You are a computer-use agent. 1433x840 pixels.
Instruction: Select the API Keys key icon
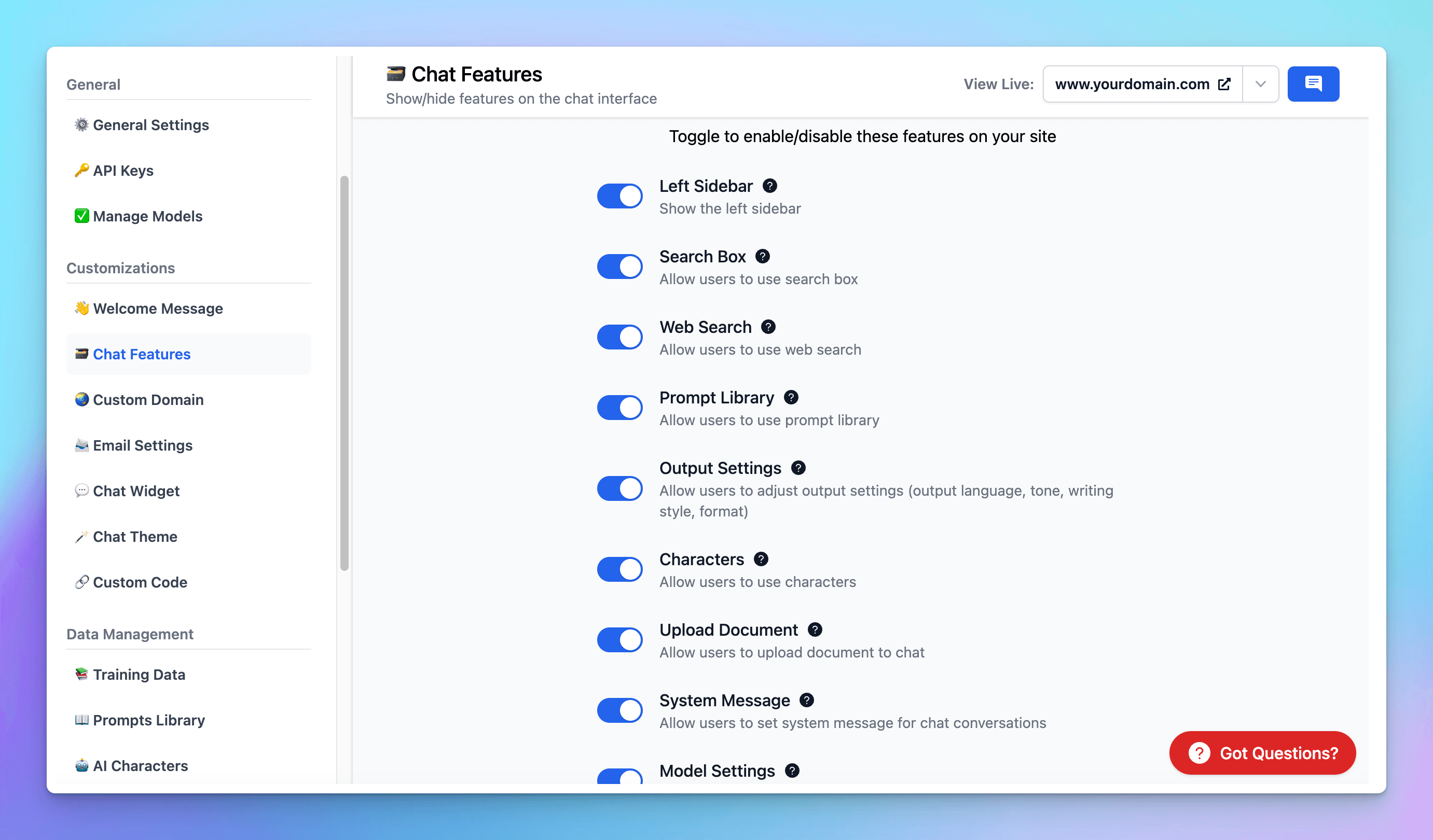coord(81,170)
